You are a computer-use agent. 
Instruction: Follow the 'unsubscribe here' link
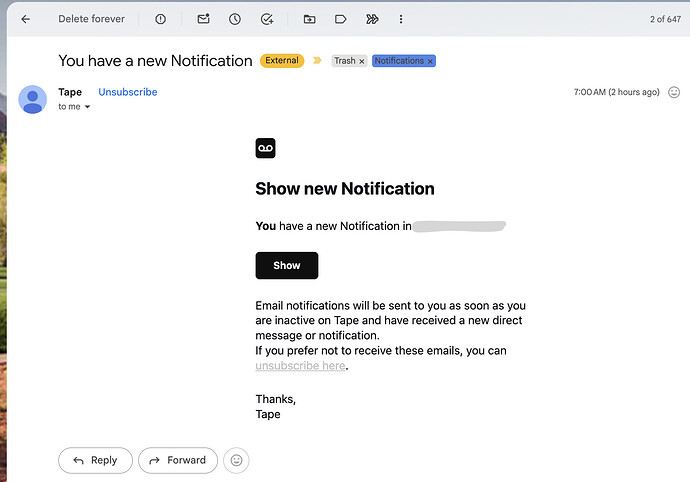tap(300, 366)
